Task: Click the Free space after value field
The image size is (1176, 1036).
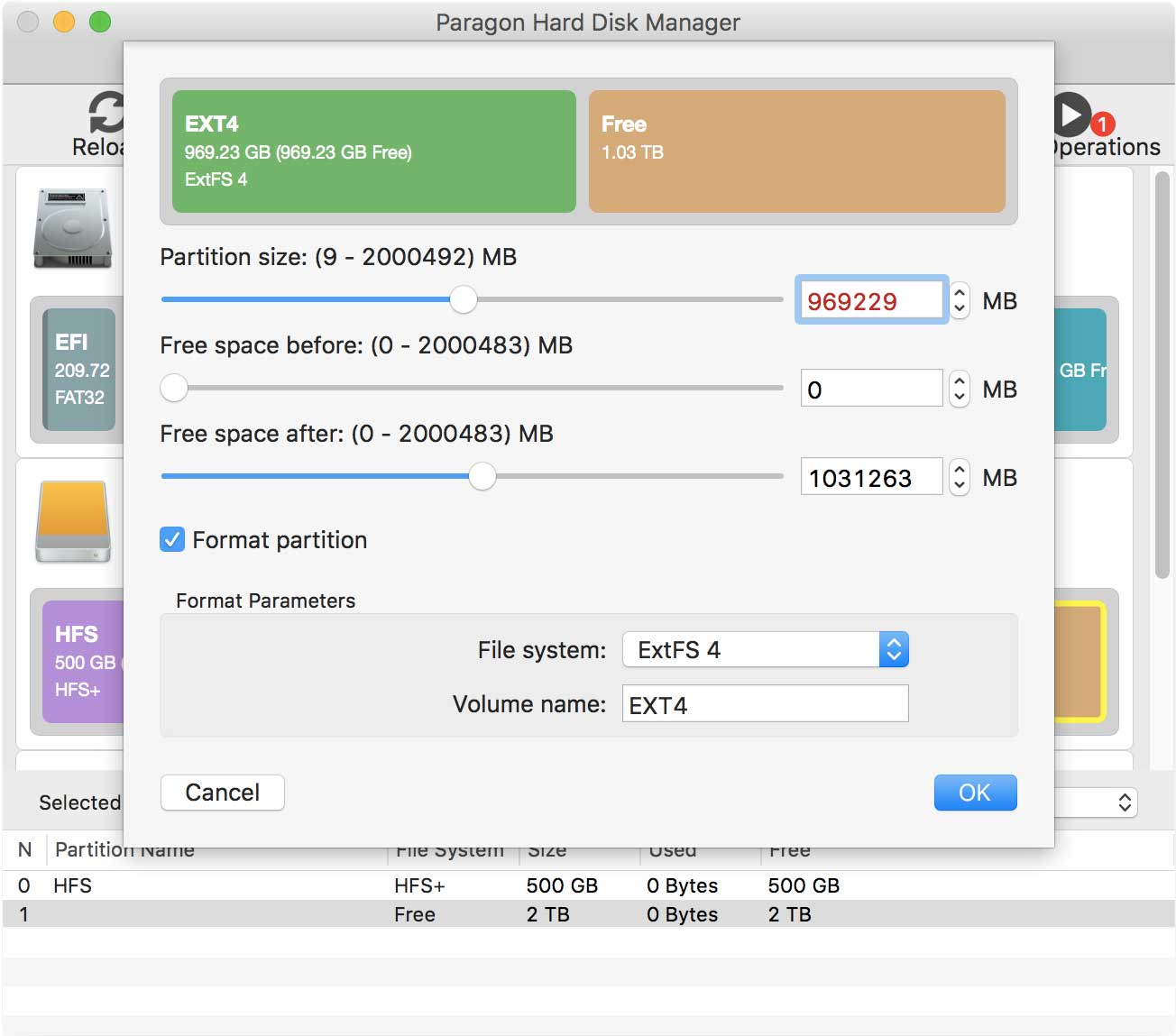Action: tap(871, 477)
